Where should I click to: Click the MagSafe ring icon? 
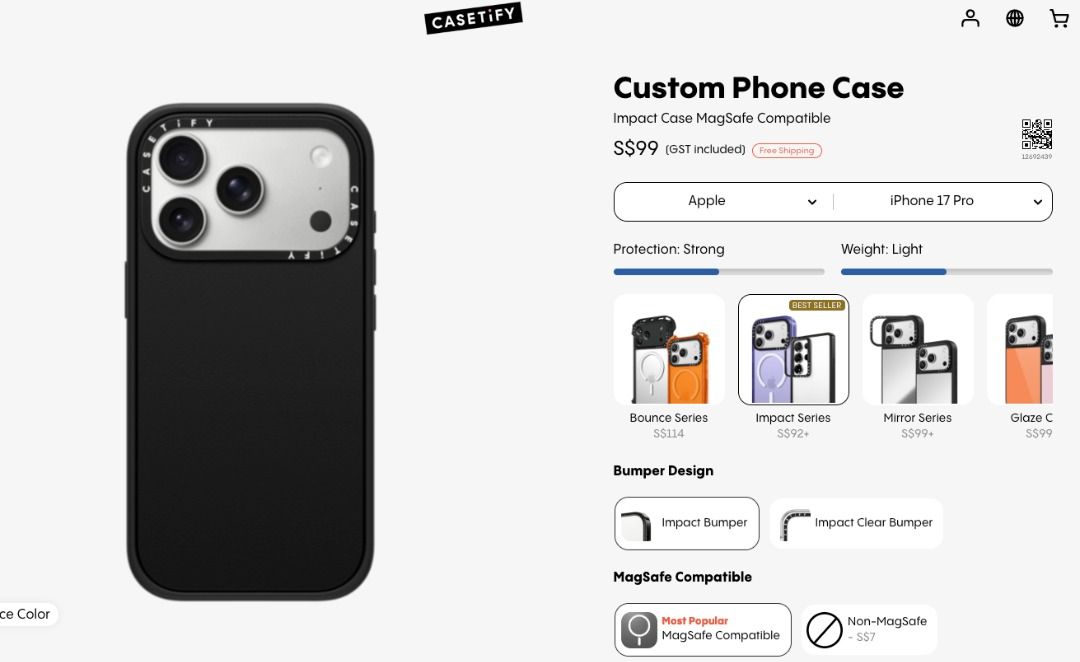pyautogui.click(x=638, y=630)
